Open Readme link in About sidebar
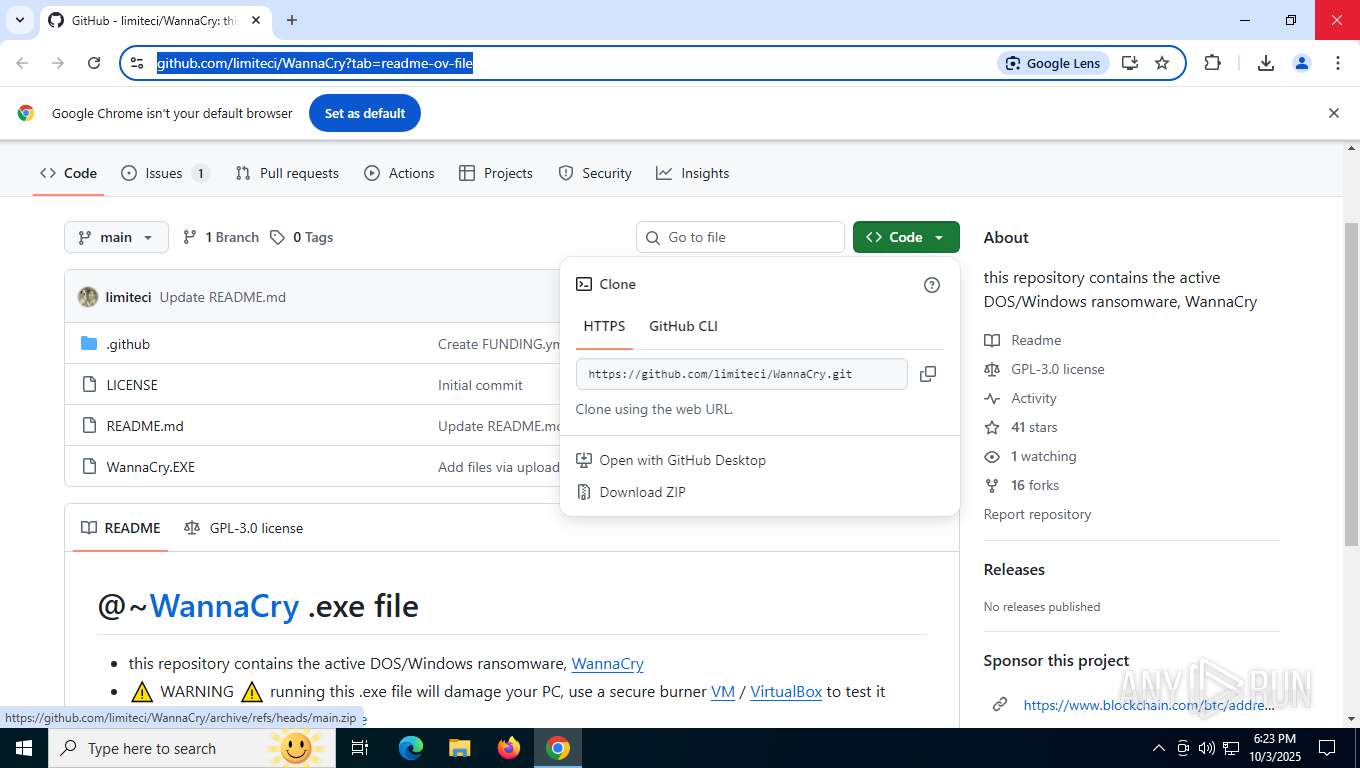1360x768 pixels. 1023,340
